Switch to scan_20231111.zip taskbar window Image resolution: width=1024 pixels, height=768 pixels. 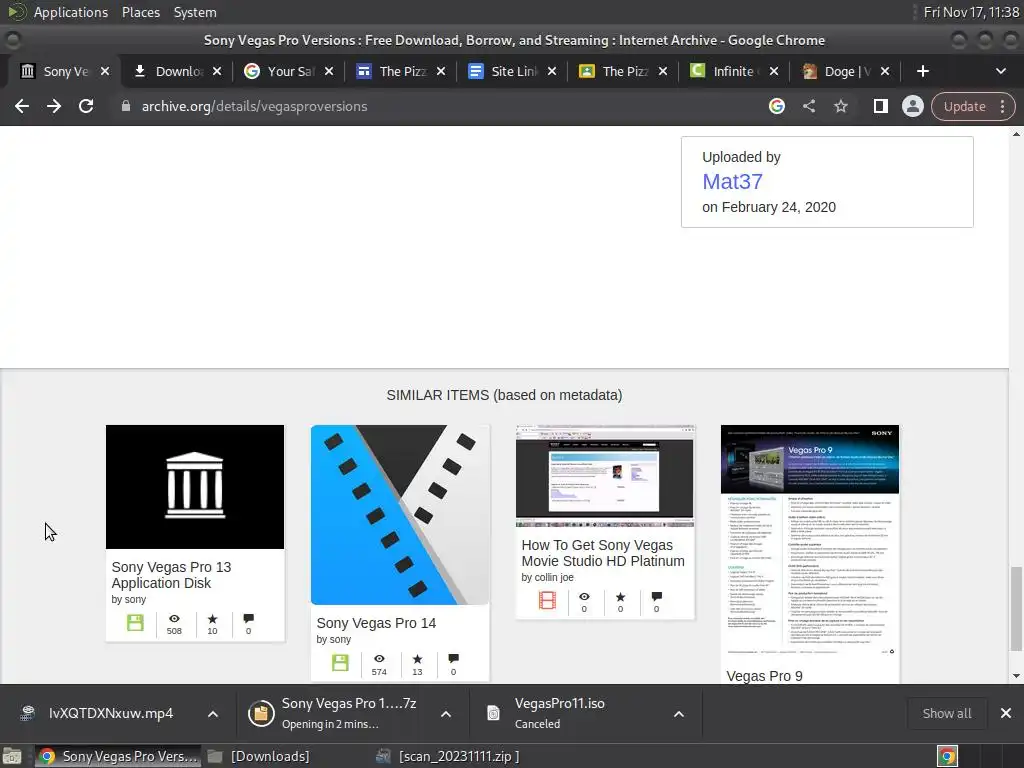[449, 756]
